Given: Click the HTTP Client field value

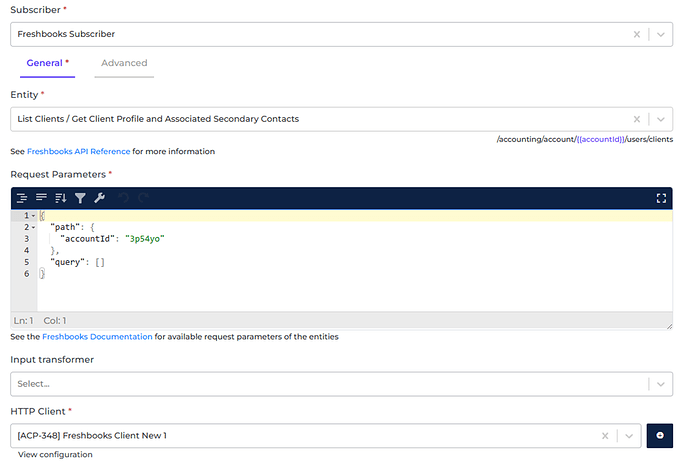Looking at the screenshot, I should 326,436.
